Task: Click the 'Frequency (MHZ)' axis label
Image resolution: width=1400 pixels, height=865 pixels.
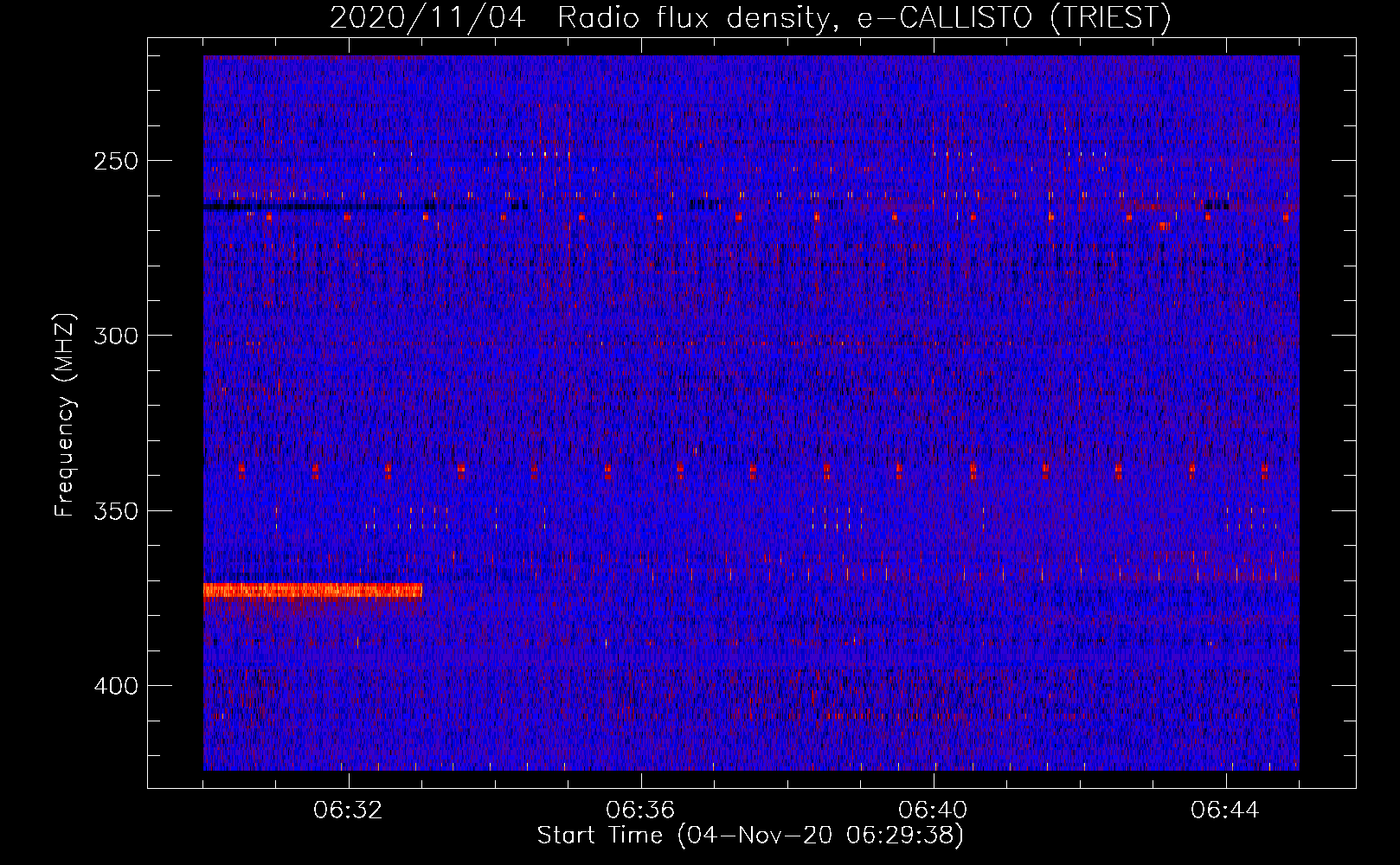Action: click(x=65, y=414)
